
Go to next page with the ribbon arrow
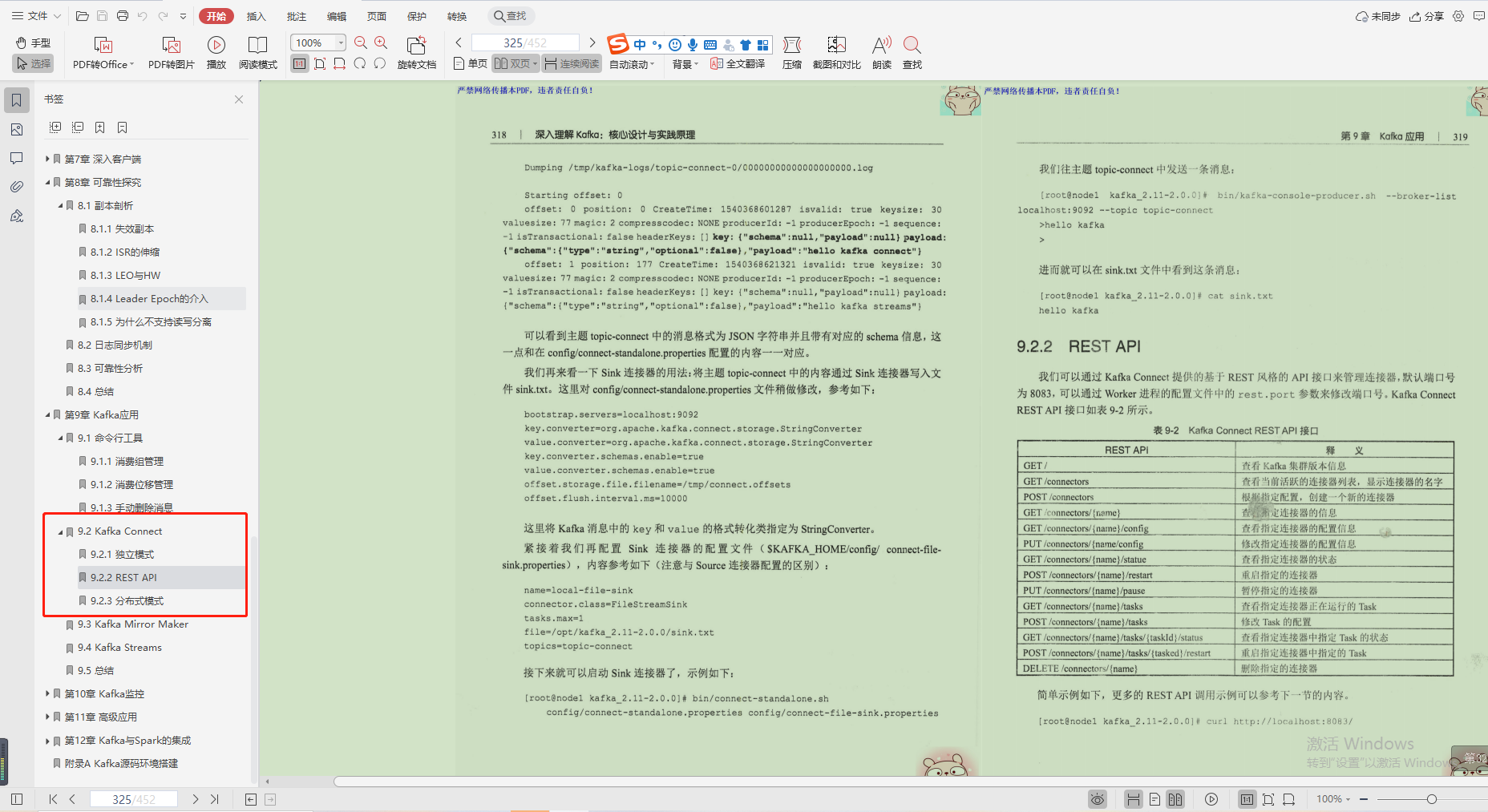(592, 42)
